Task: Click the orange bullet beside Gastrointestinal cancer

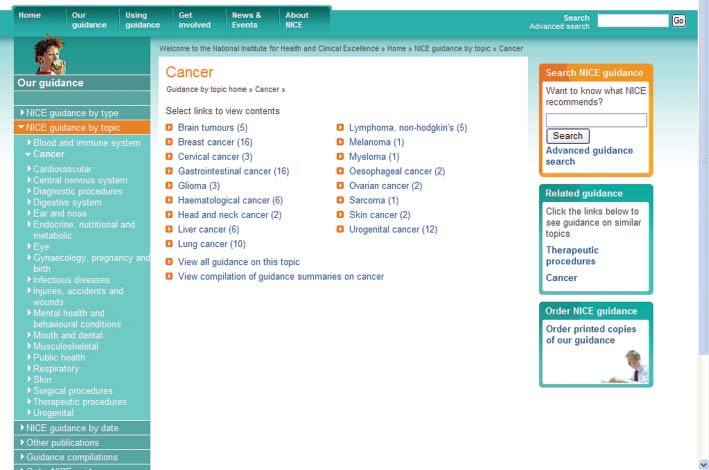Action: [169, 171]
